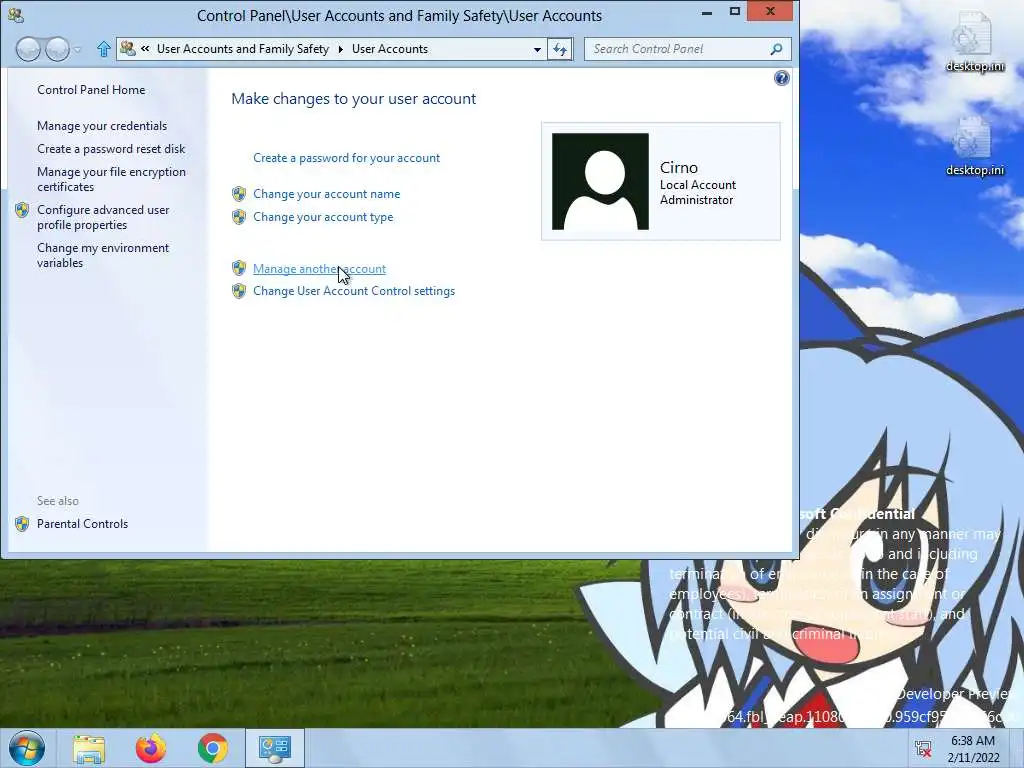Click shield icon beside Change your account name
The height and width of the screenshot is (768, 1024).
tap(239, 194)
